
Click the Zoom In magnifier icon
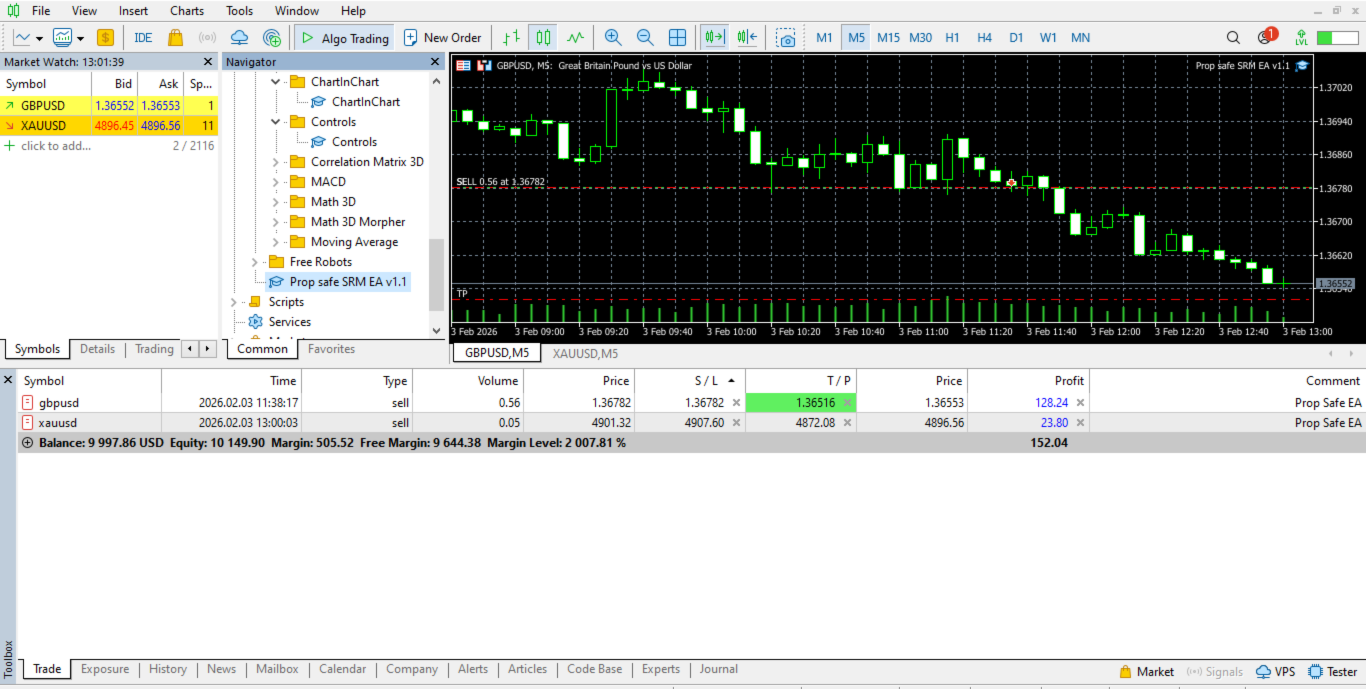pos(613,38)
